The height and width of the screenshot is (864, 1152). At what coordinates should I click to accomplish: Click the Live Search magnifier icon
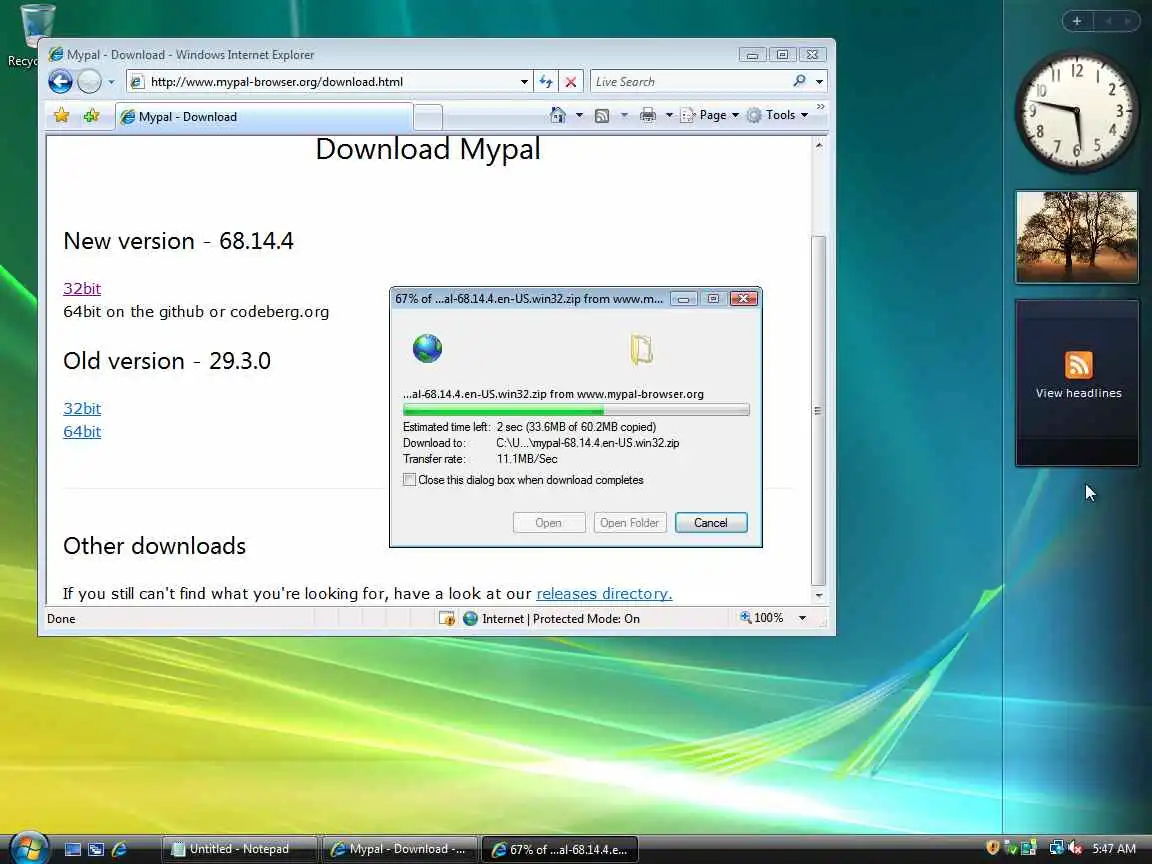799,82
